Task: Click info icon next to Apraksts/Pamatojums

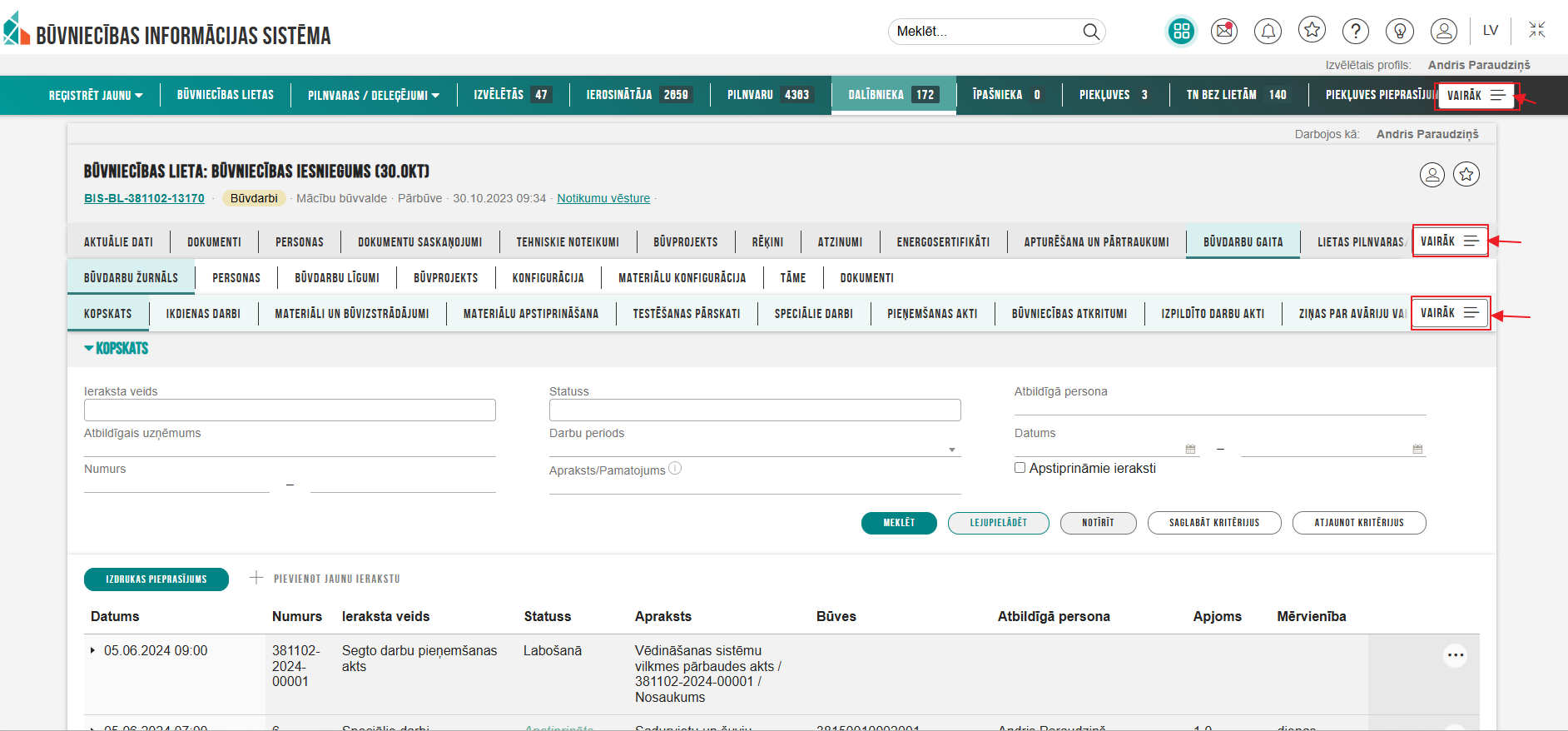Action: point(675,469)
